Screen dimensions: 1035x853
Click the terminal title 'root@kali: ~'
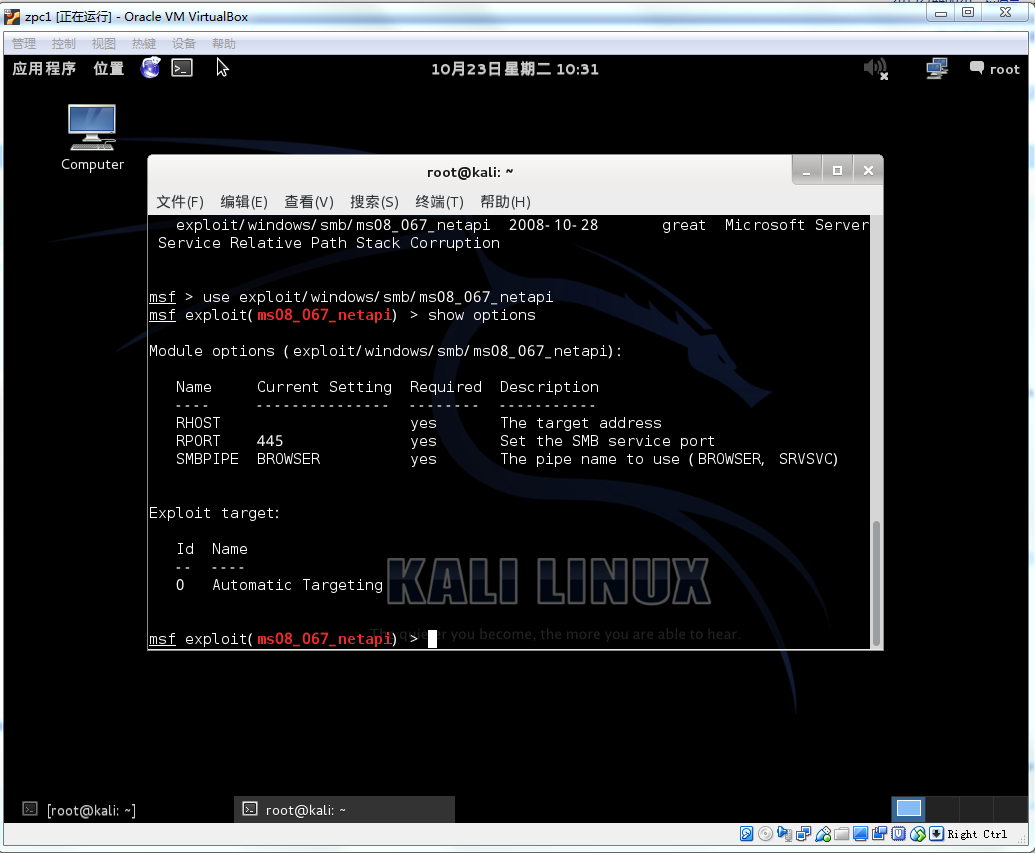pyautogui.click(x=470, y=172)
